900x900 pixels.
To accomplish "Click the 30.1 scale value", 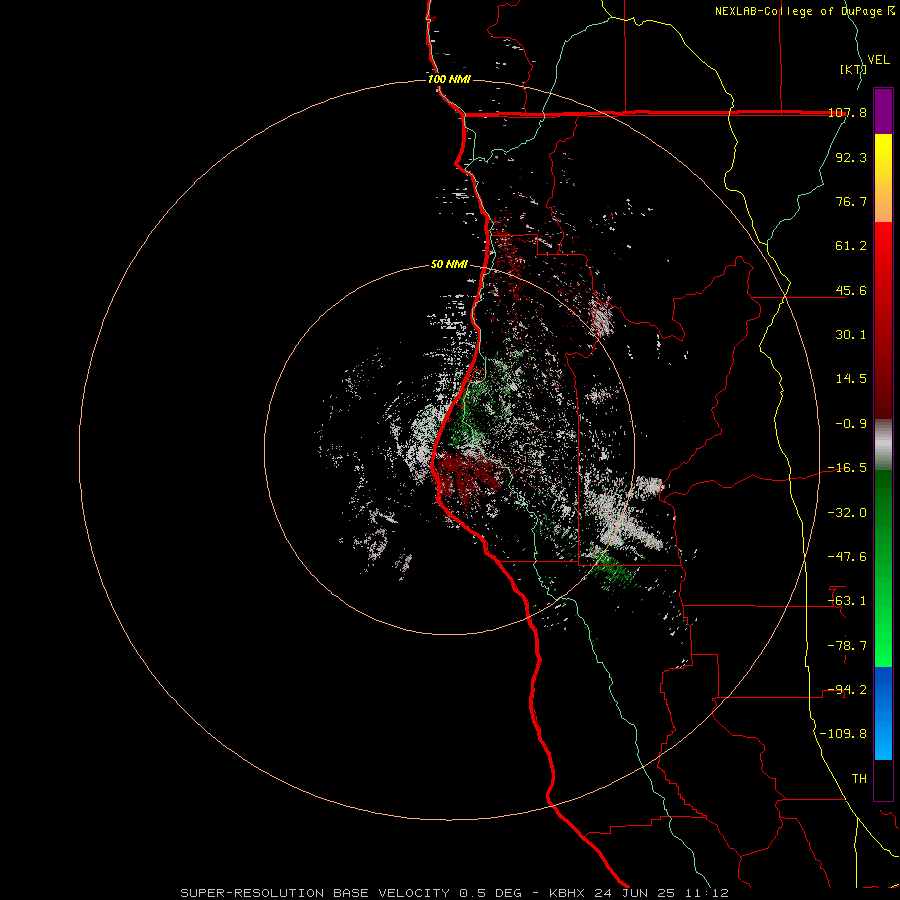I will [851, 335].
